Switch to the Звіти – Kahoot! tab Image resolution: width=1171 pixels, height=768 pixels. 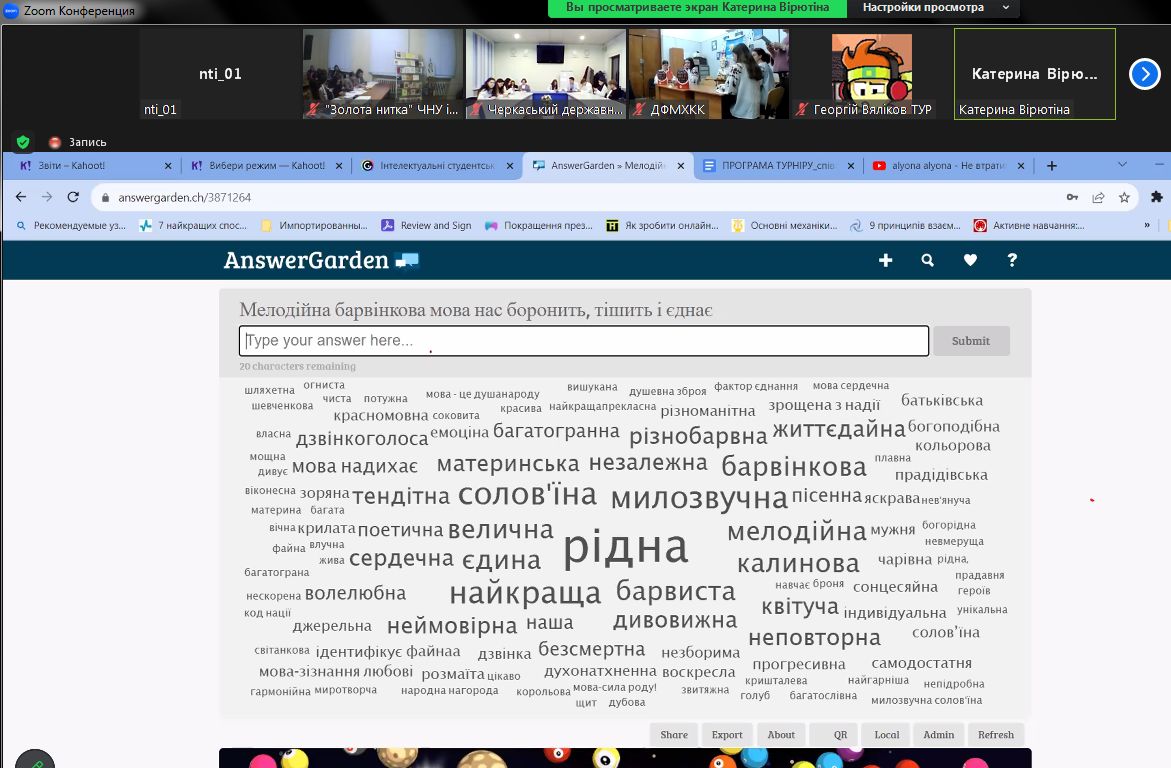click(x=90, y=166)
